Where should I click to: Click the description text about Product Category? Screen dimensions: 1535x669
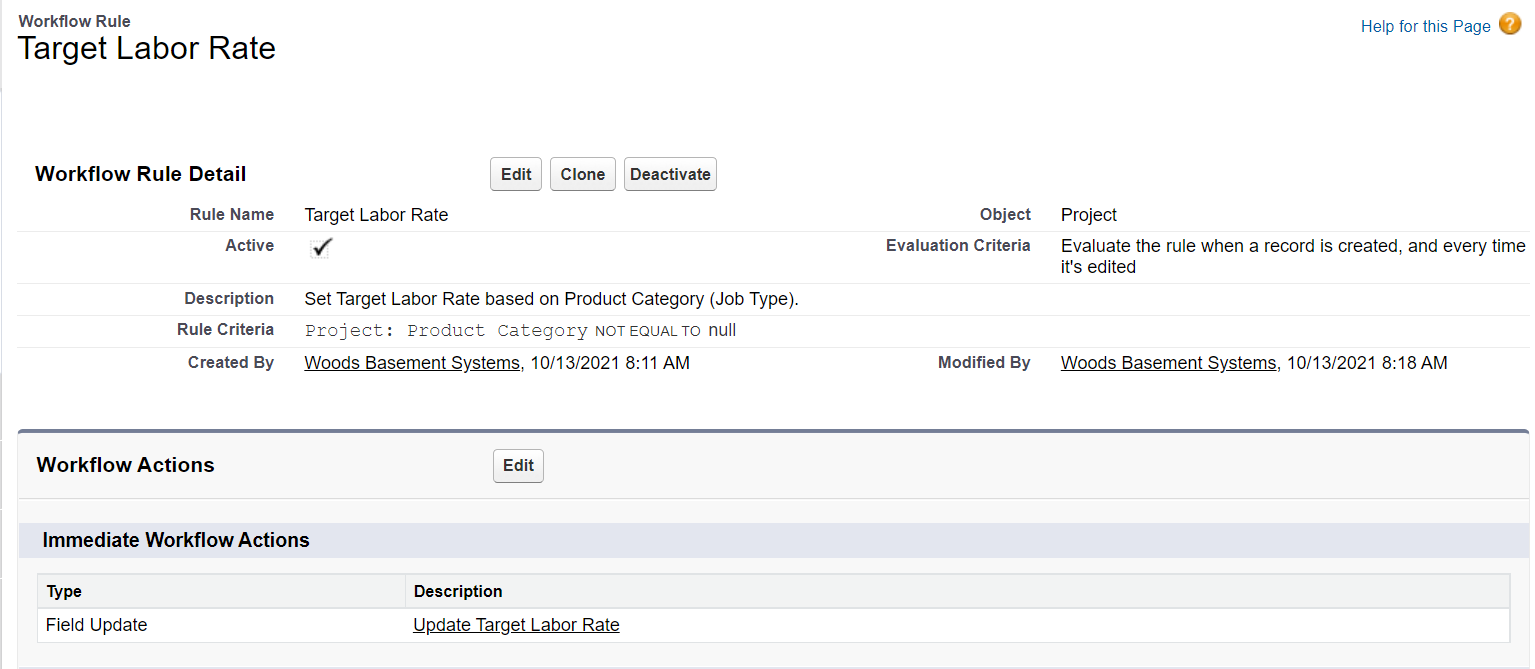click(x=551, y=299)
